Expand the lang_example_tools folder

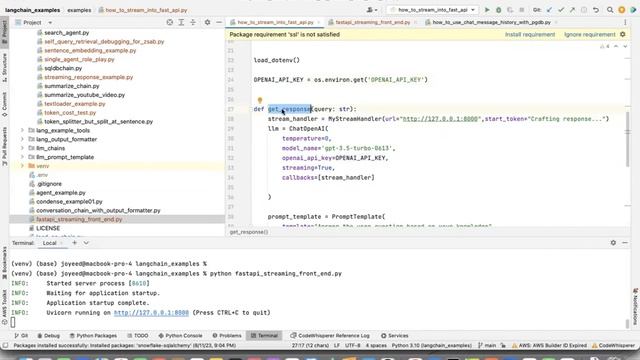tap(22, 130)
